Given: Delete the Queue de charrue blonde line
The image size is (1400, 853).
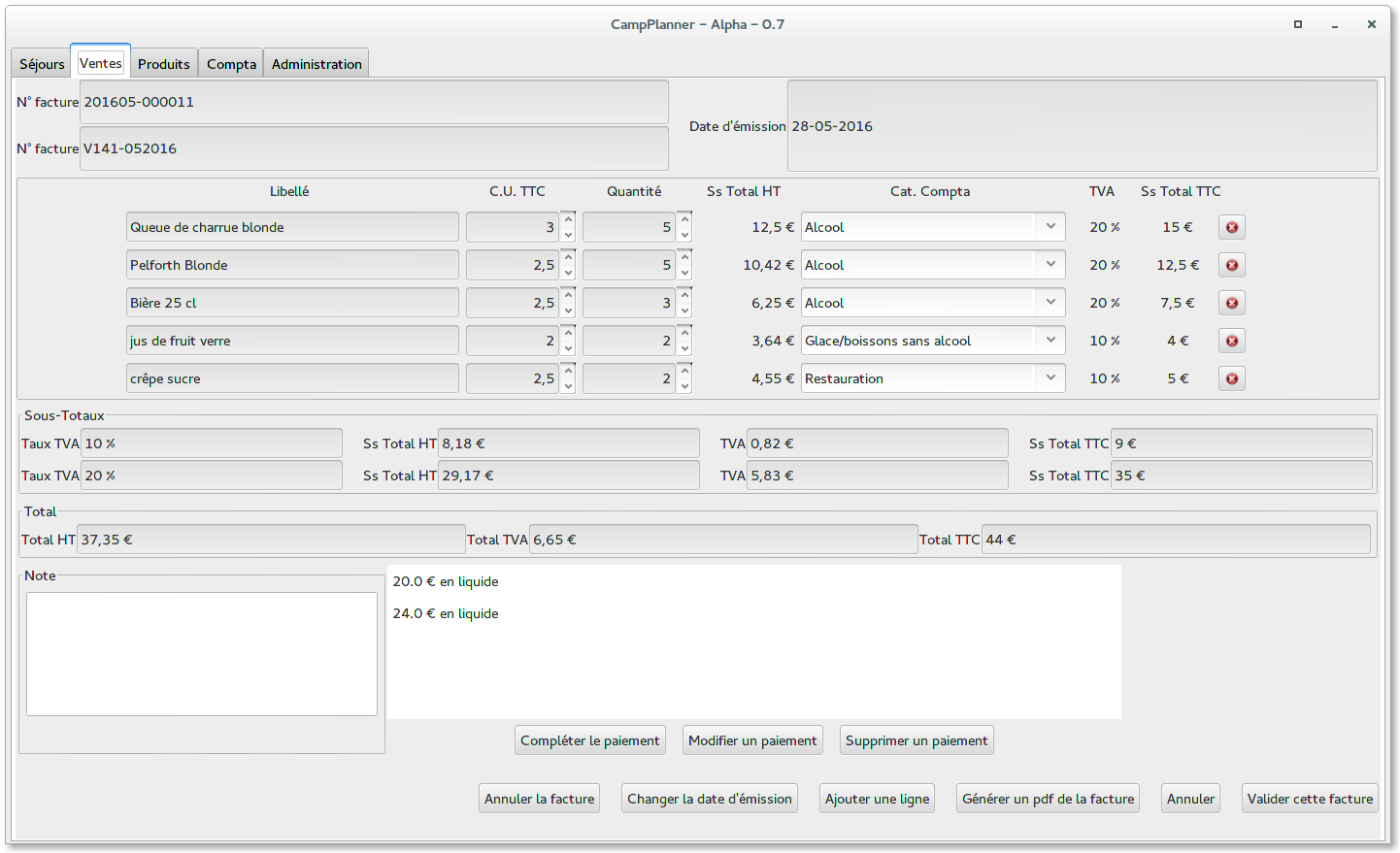Looking at the screenshot, I should [1231, 227].
